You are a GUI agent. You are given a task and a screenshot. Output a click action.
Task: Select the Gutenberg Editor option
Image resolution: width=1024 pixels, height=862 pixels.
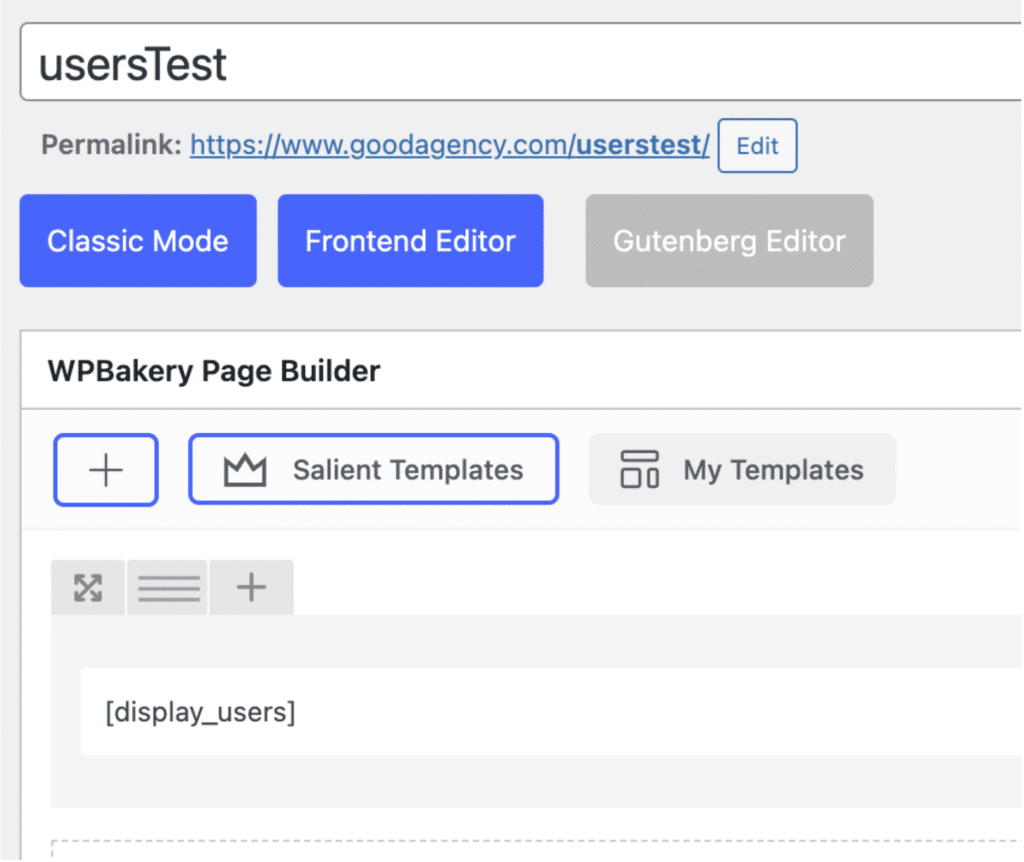tap(729, 240)
